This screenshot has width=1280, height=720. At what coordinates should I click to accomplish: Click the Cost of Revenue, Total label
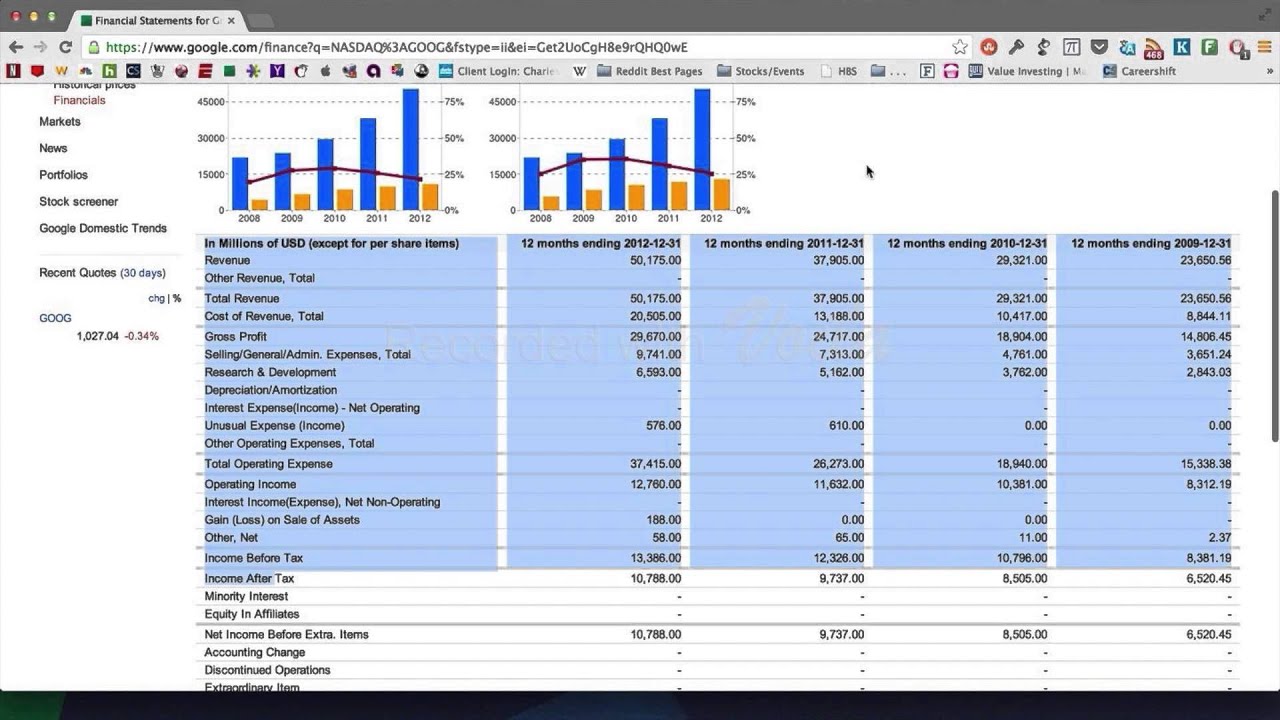pyautogui.click(x=264, y=316)
